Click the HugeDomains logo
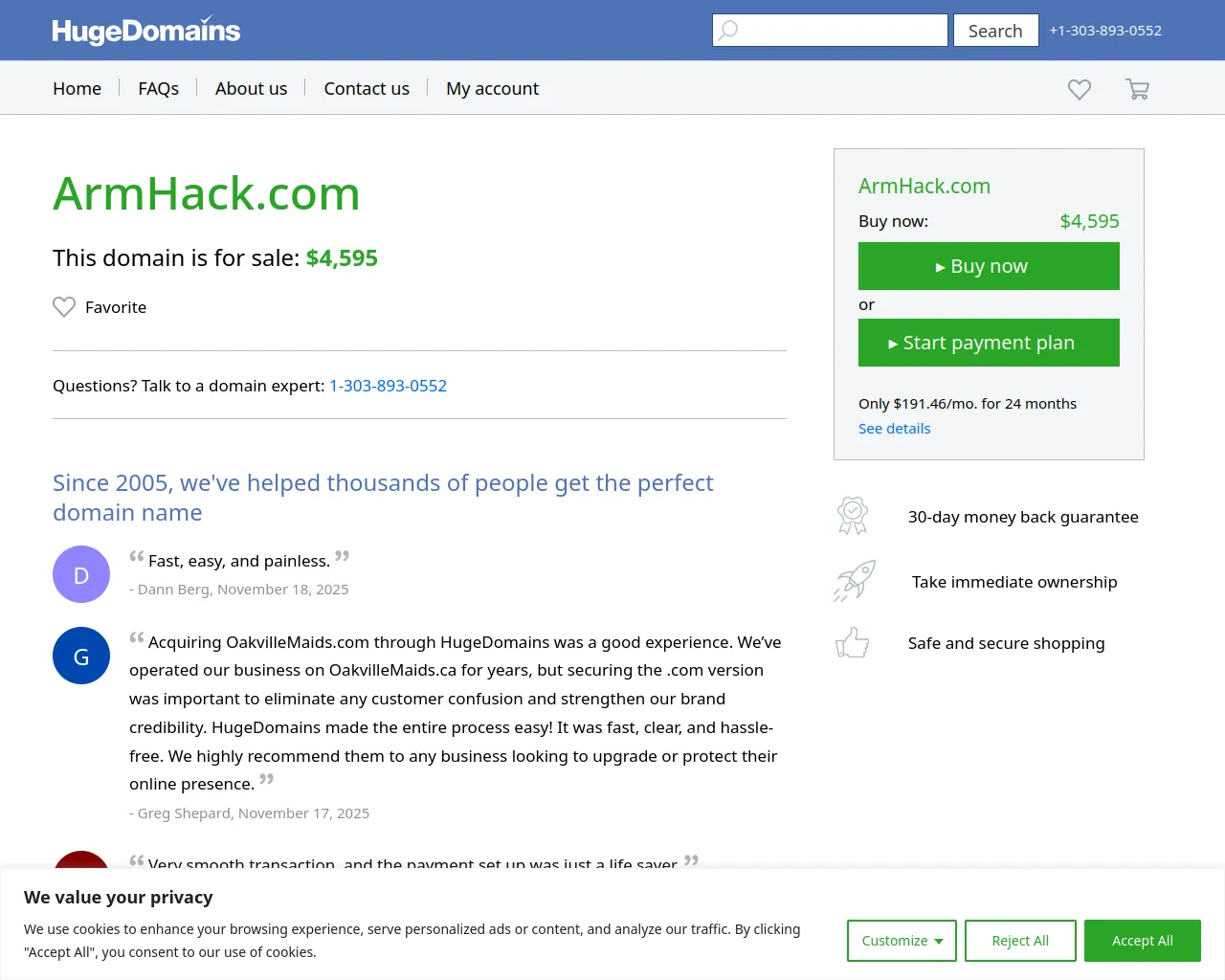Image resolution: width=1225 pixels, height=980 pixels. 146,31
